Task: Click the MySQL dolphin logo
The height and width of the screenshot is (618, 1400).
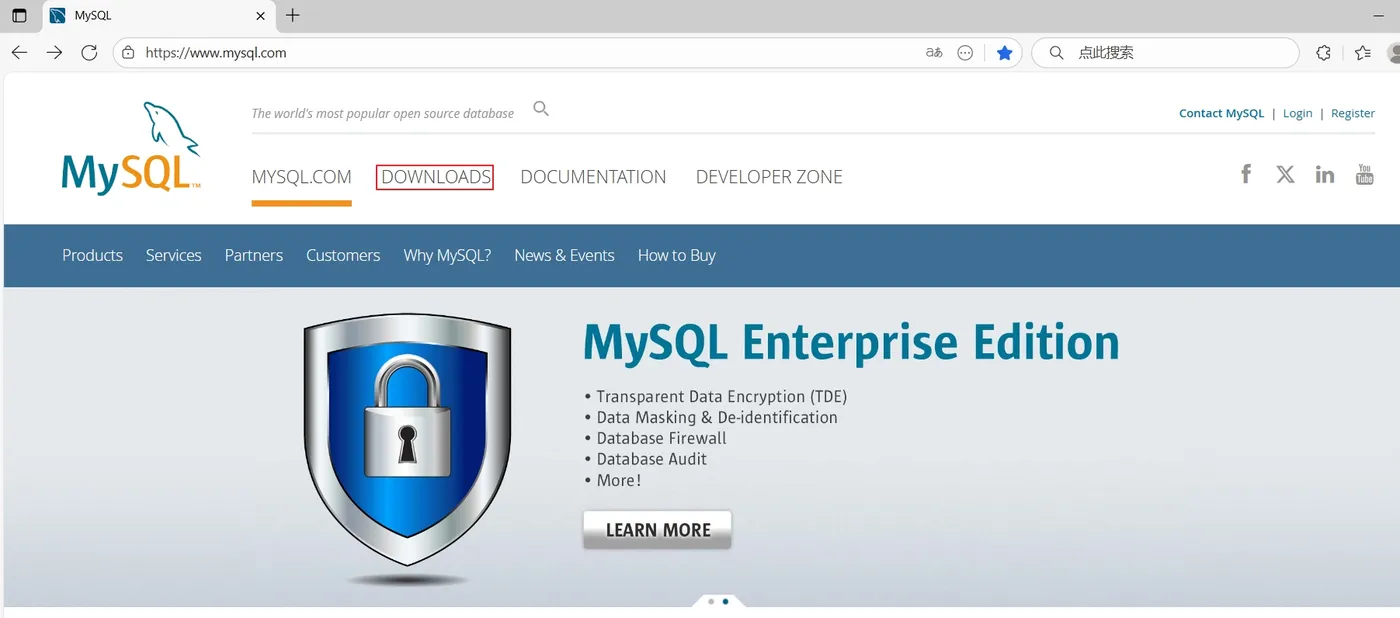Action: click(x=131, y=147)
